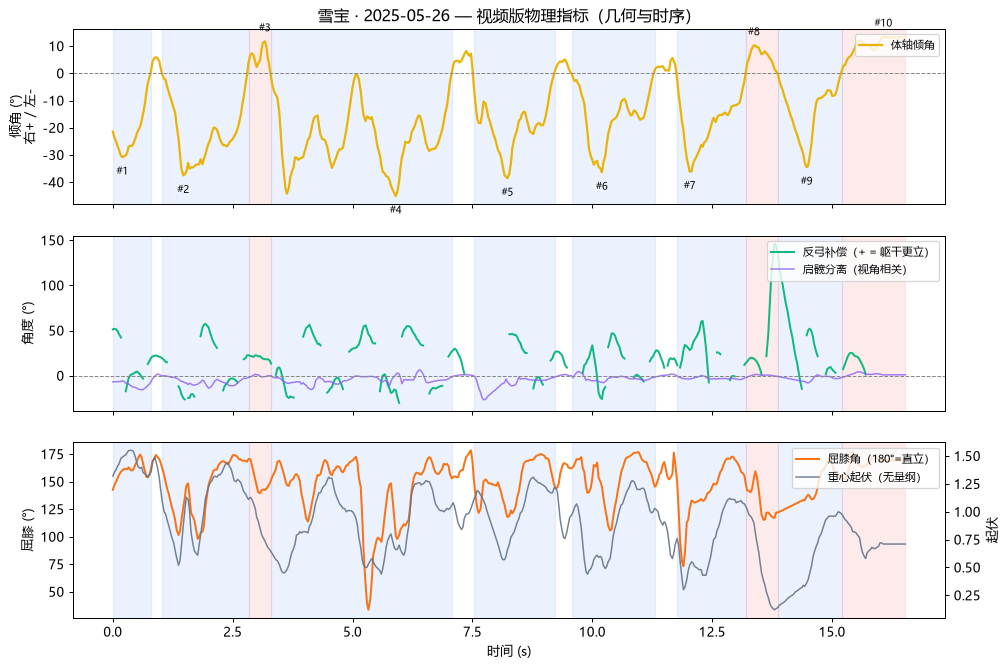Screen dimensions: 1008x668
Task: Click the #8 annotation label
Action: [753, 32]
